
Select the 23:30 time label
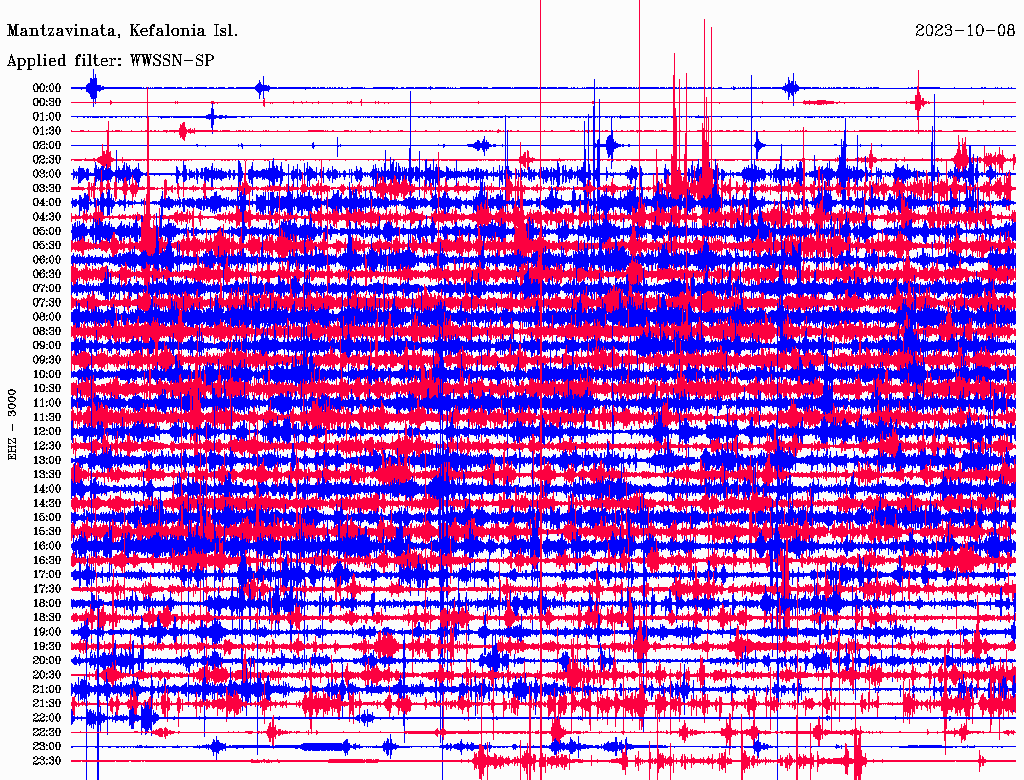(x=47, y=761)
